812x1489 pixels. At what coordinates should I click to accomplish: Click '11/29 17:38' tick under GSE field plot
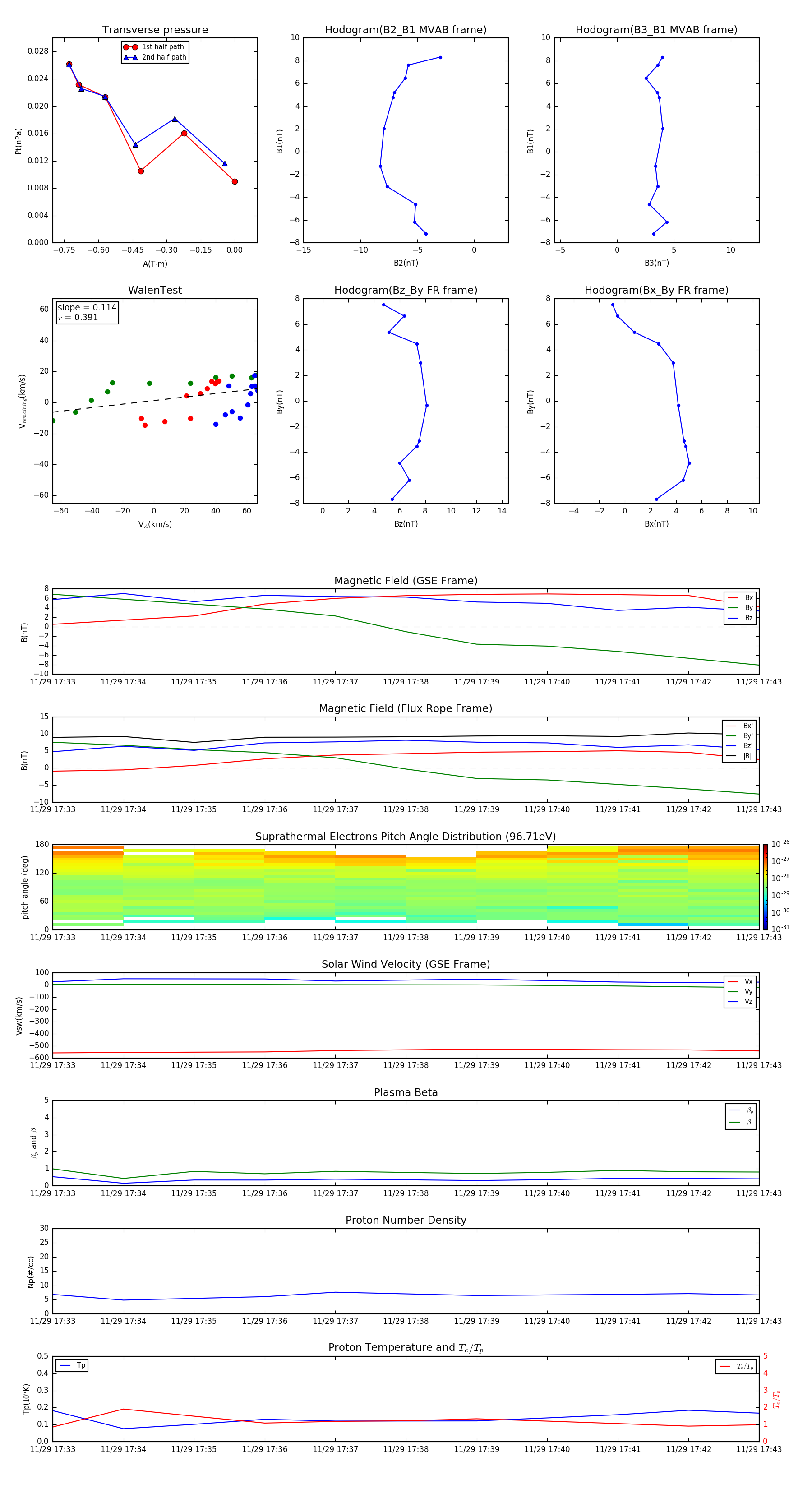(x=406, y=681)
